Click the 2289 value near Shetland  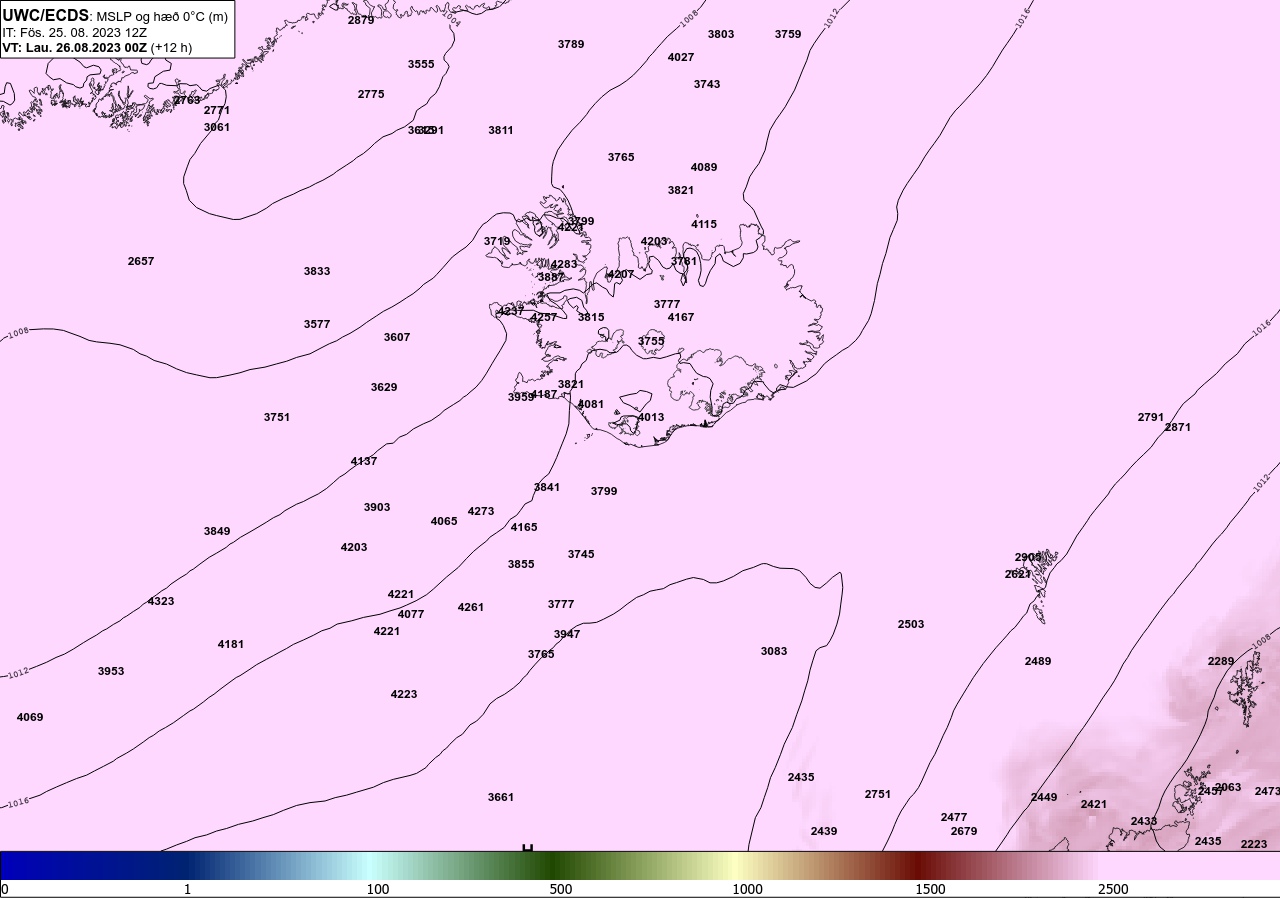pos(1221,661)
